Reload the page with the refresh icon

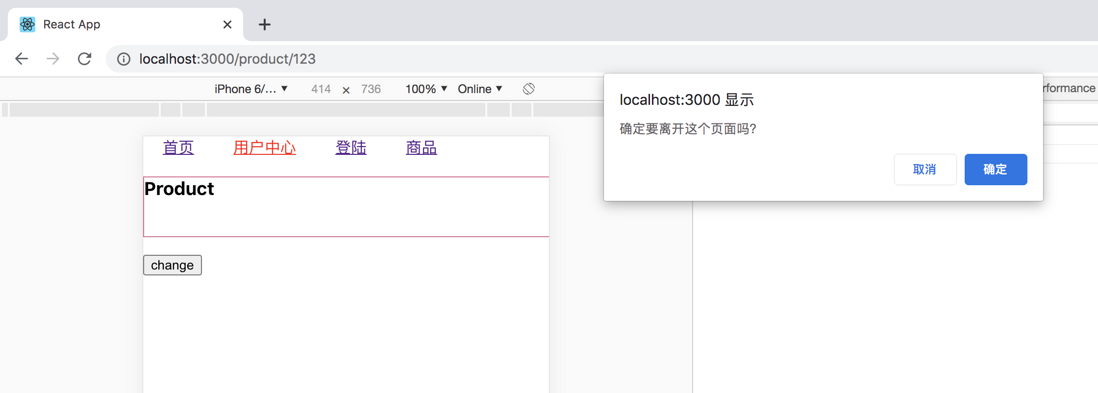pyautogui.click(x=84, y=59)
